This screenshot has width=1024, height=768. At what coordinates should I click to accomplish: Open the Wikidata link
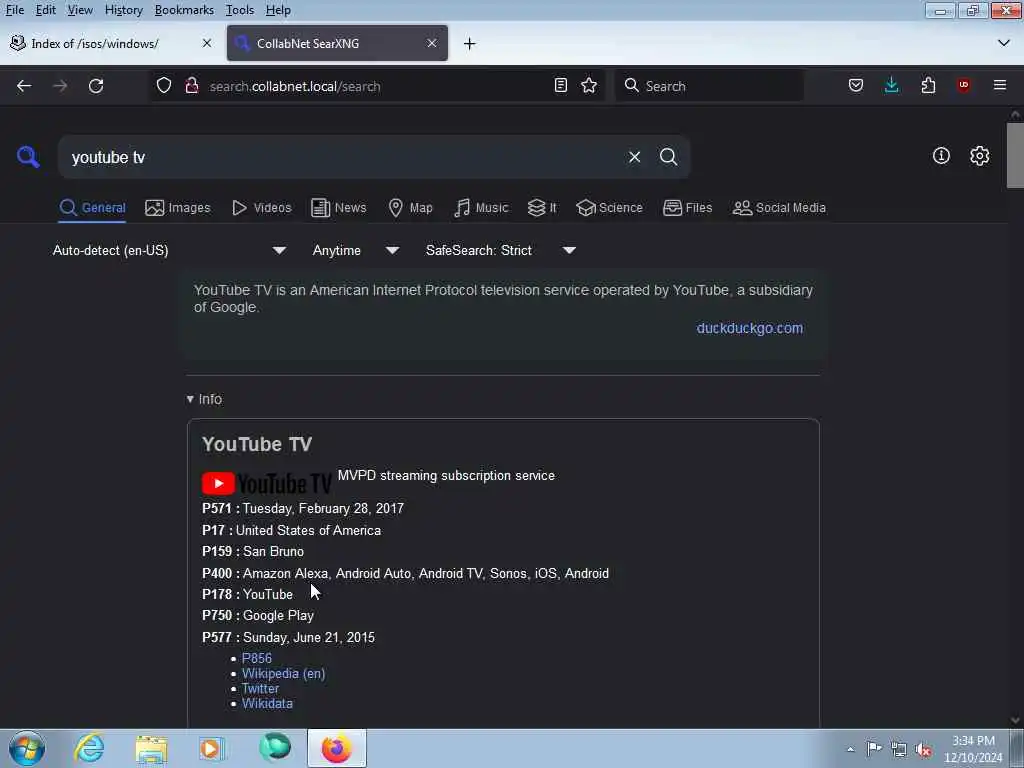(x=267, y=703)
